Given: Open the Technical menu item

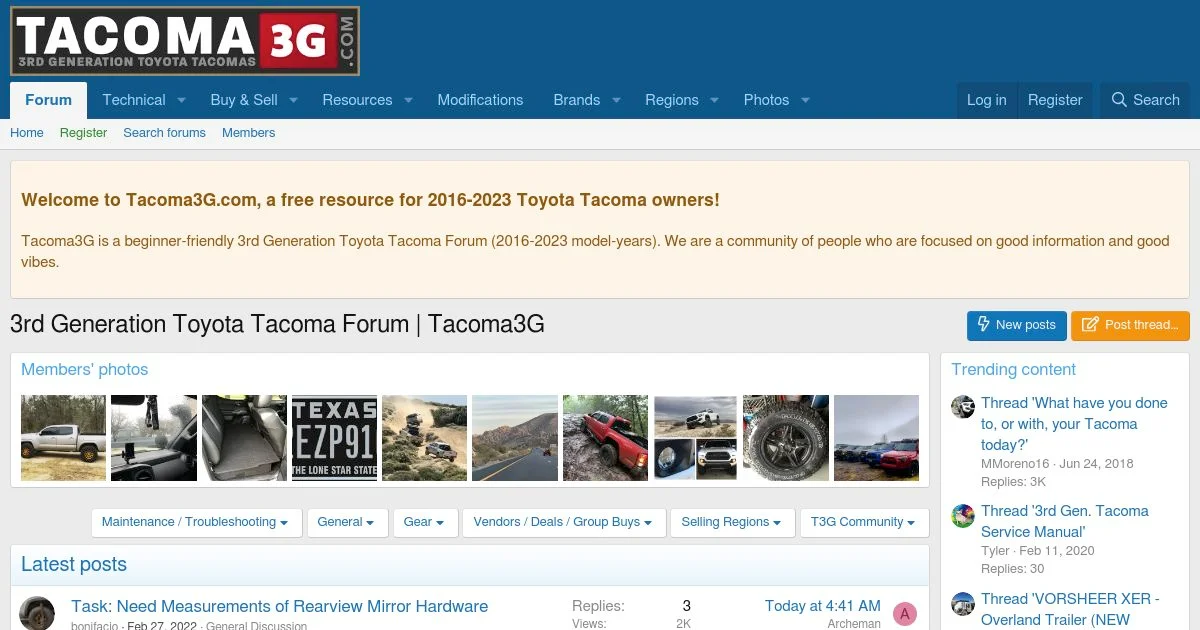Looking at the screenshot, I should click(133, 100).
